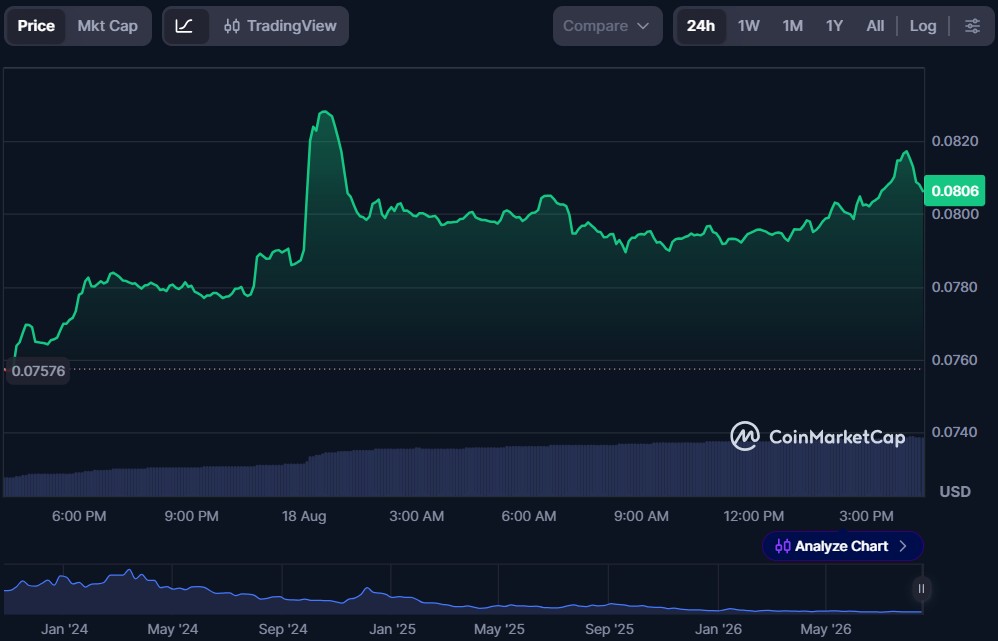Click the 9:00 AM time axis label
This screenshot has height=641, width=998.
[641, 516]
